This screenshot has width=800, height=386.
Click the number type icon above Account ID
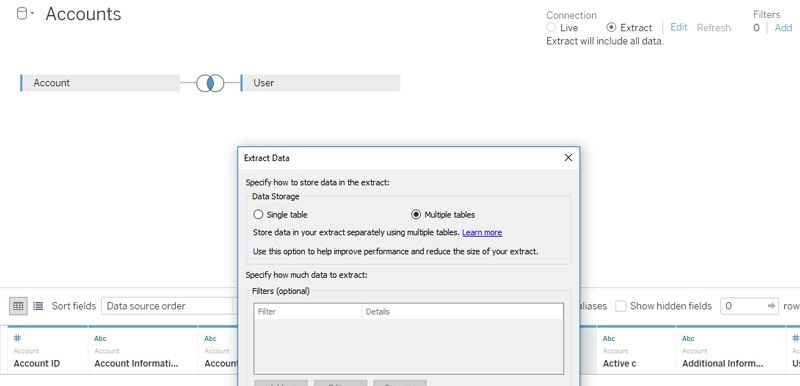[x=17, y=338]
